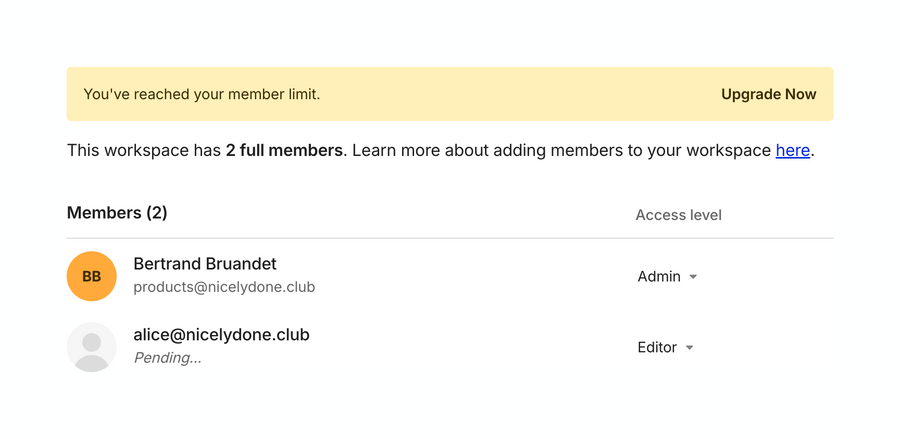Click alice's gray placeholder avatar

pyautogui.click(x=92, y=347)
